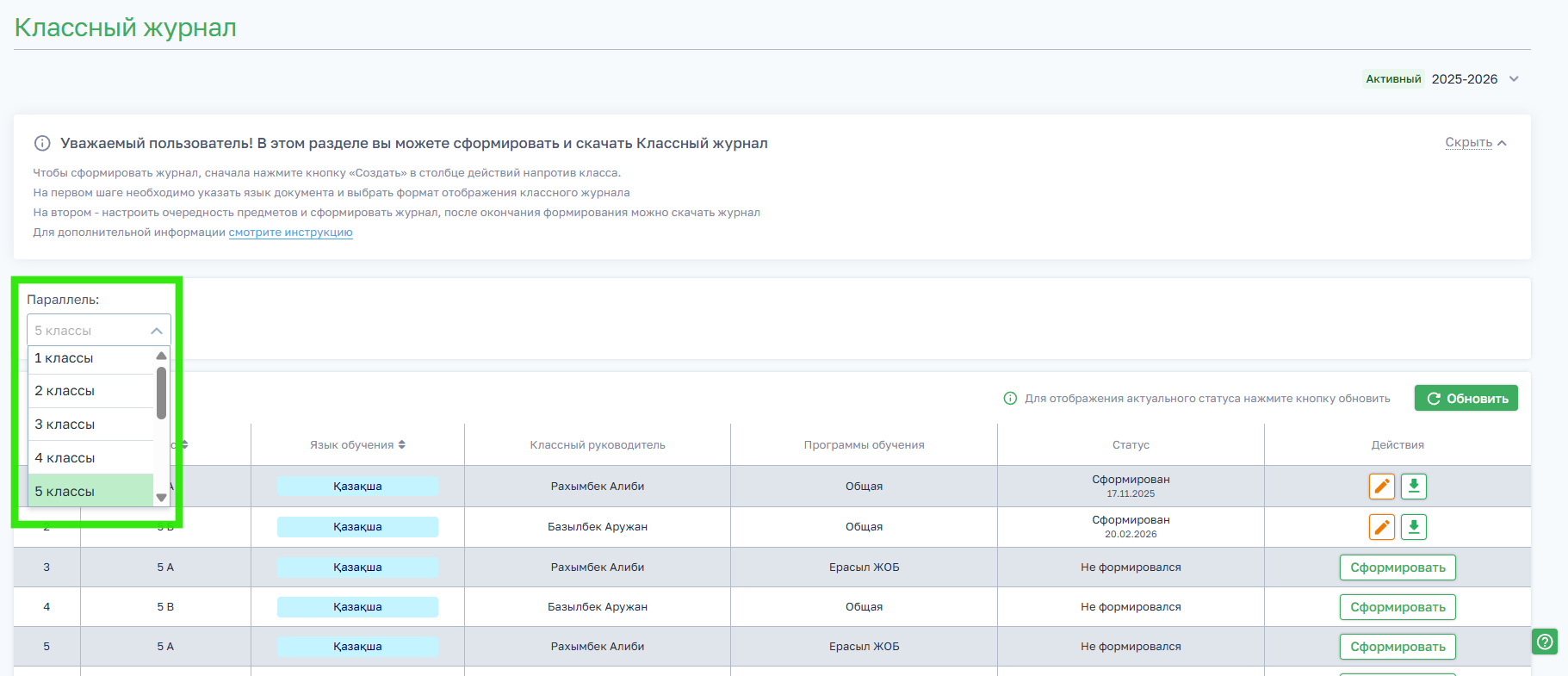Click Сформирован 17.11.2025 status cell

(1131, 487)
